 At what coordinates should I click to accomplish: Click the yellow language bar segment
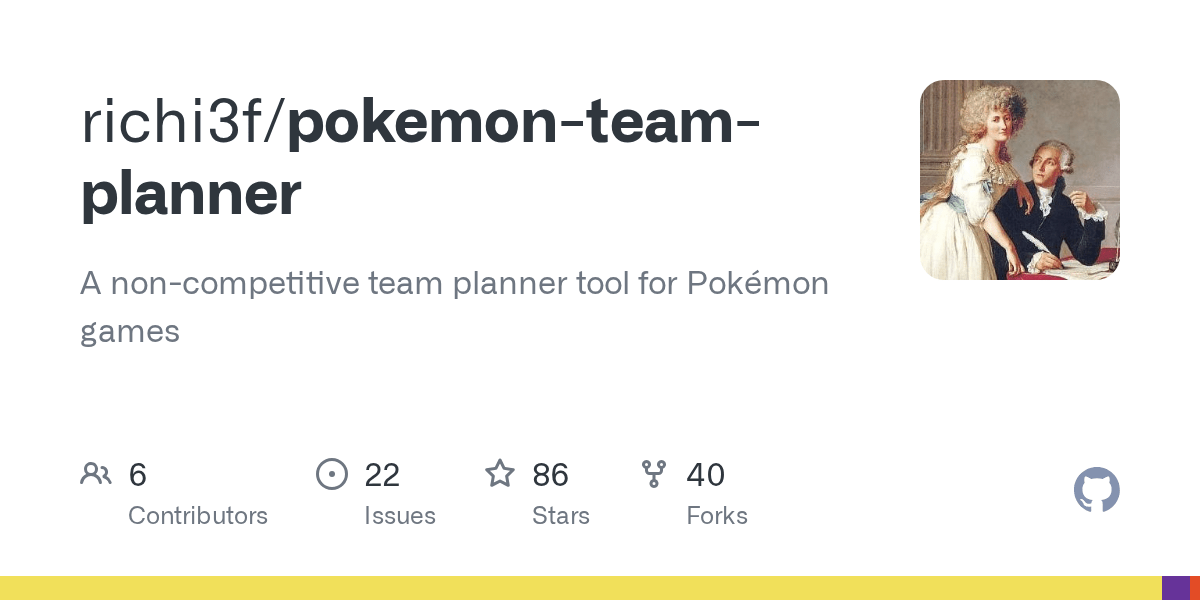[581, 588]
